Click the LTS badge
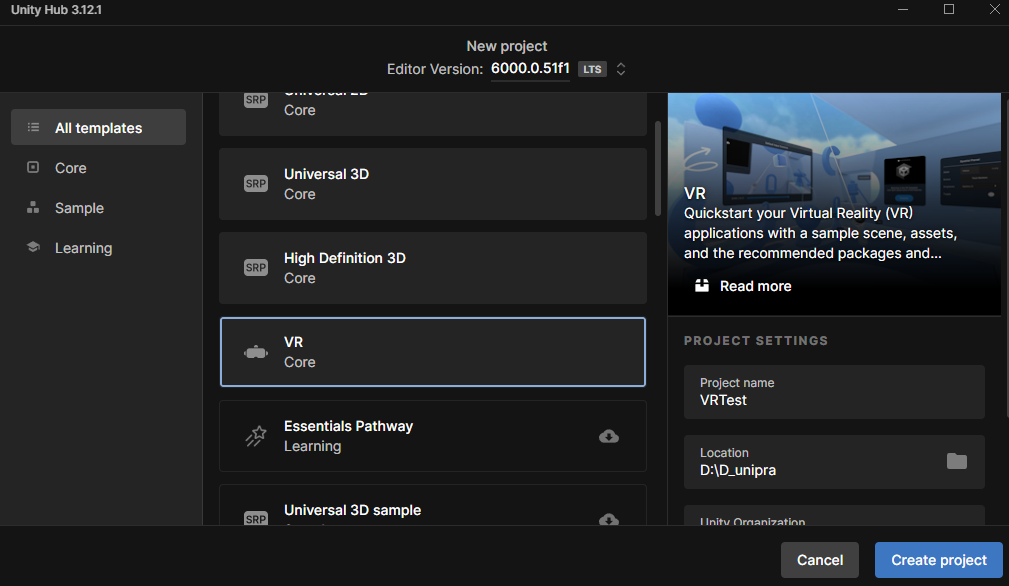The height and width of the screenshot is (586, 1009). click(x=592, y=69)
